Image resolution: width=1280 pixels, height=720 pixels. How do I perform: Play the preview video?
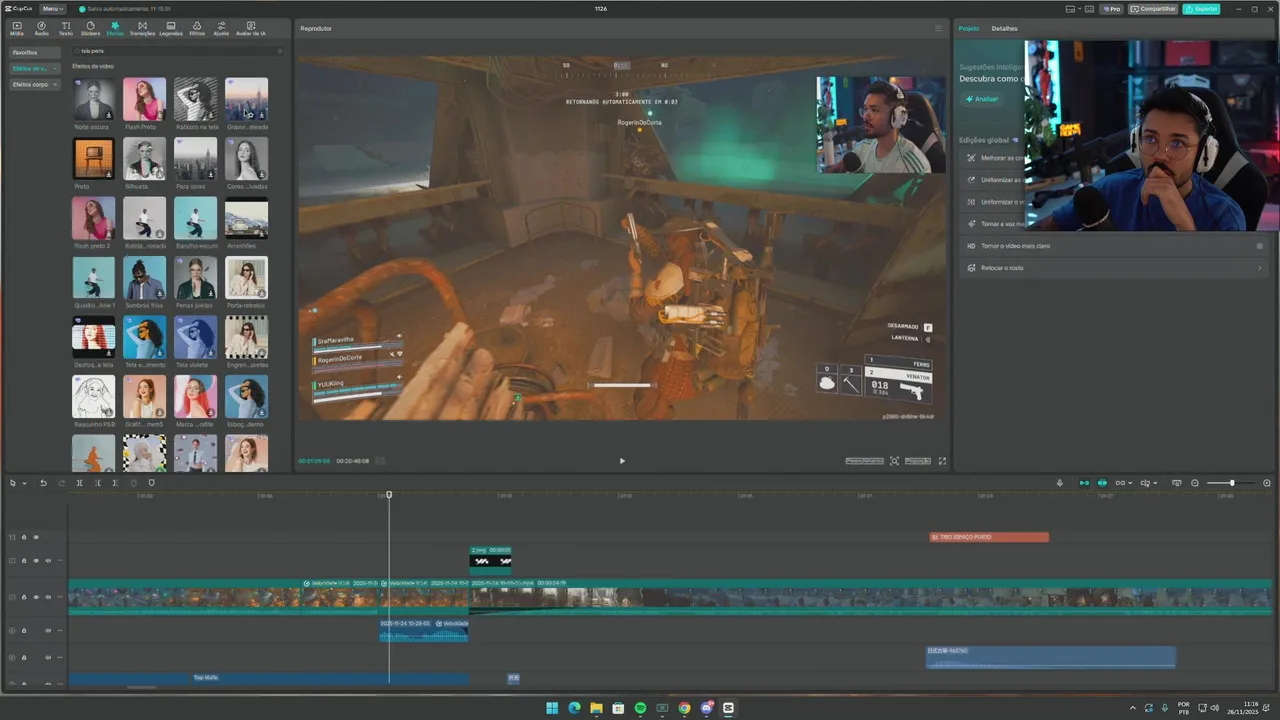point(622,461)
